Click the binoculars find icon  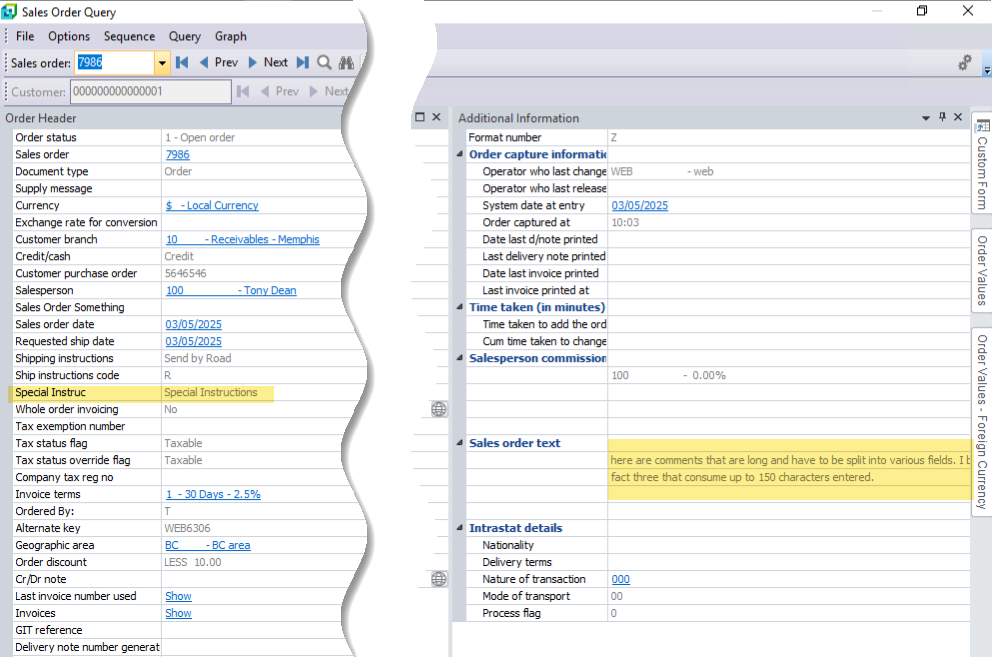coord(346,63)
